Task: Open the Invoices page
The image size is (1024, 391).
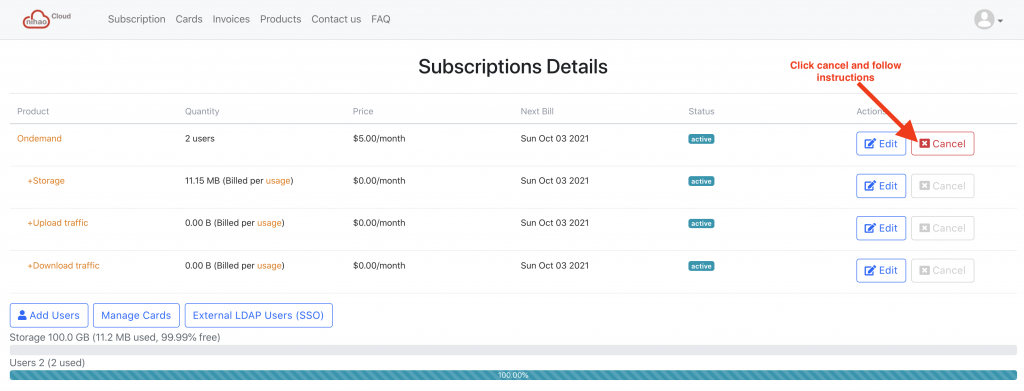Action: [x=231, y=20]
